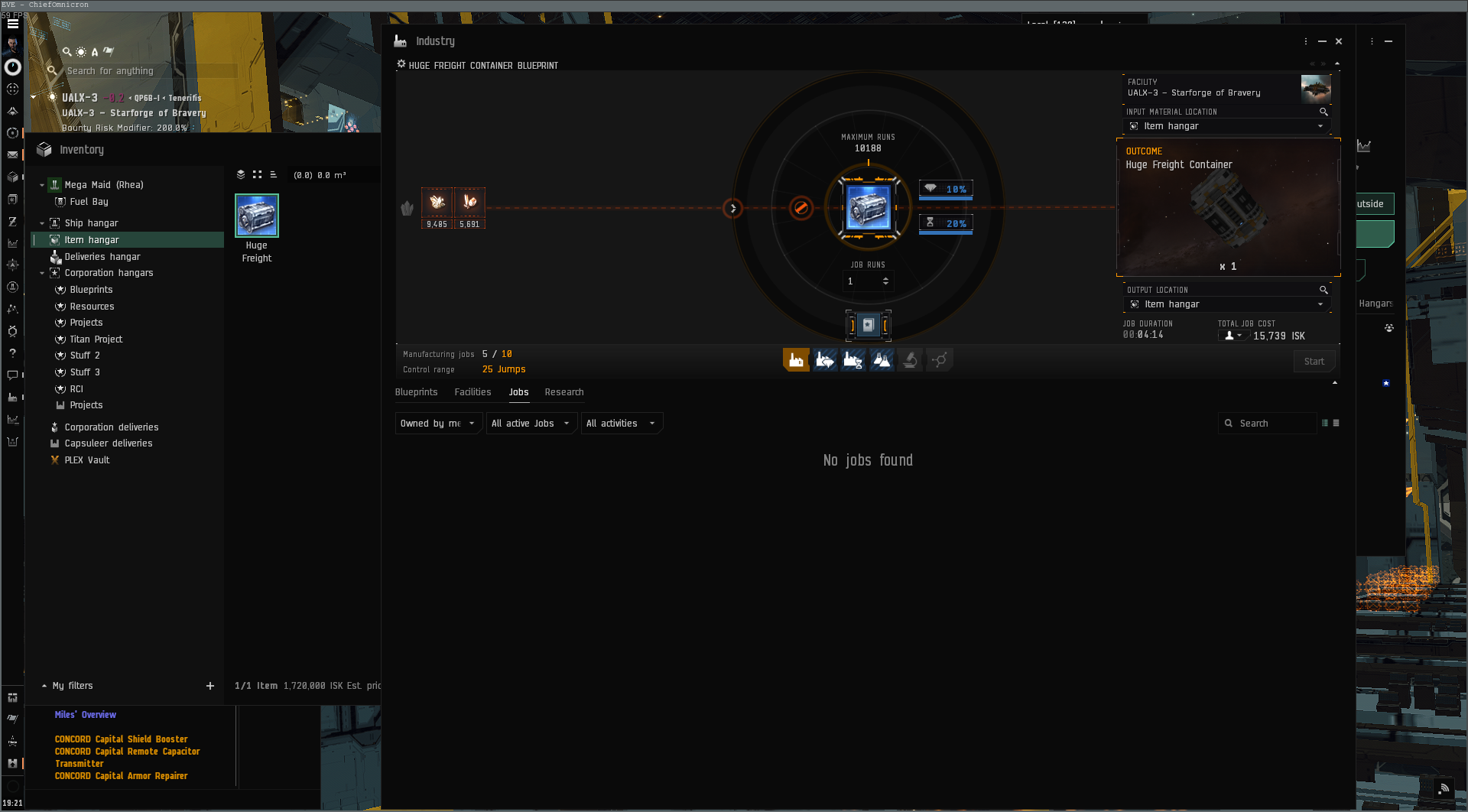Switch jobs list to compact view
Image resolution: width=1468 pixels, height=812 pixels.
pyautogui.click(x=1336, y=423)
